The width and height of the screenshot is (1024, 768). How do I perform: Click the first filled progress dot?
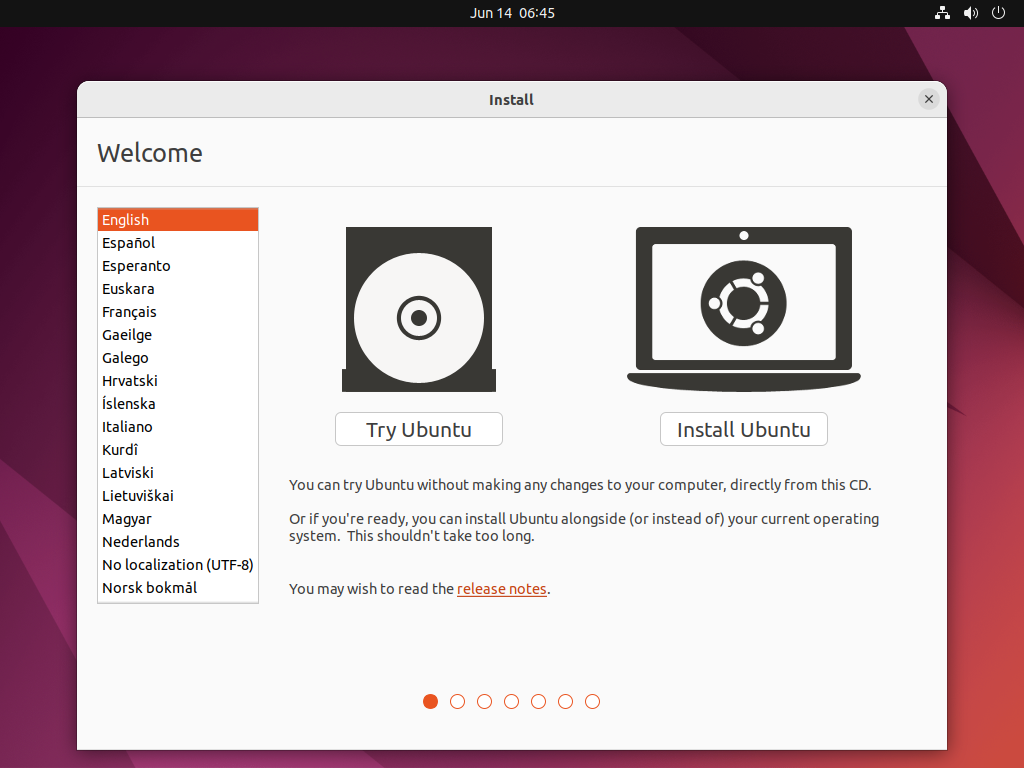(x=431, y=702)
